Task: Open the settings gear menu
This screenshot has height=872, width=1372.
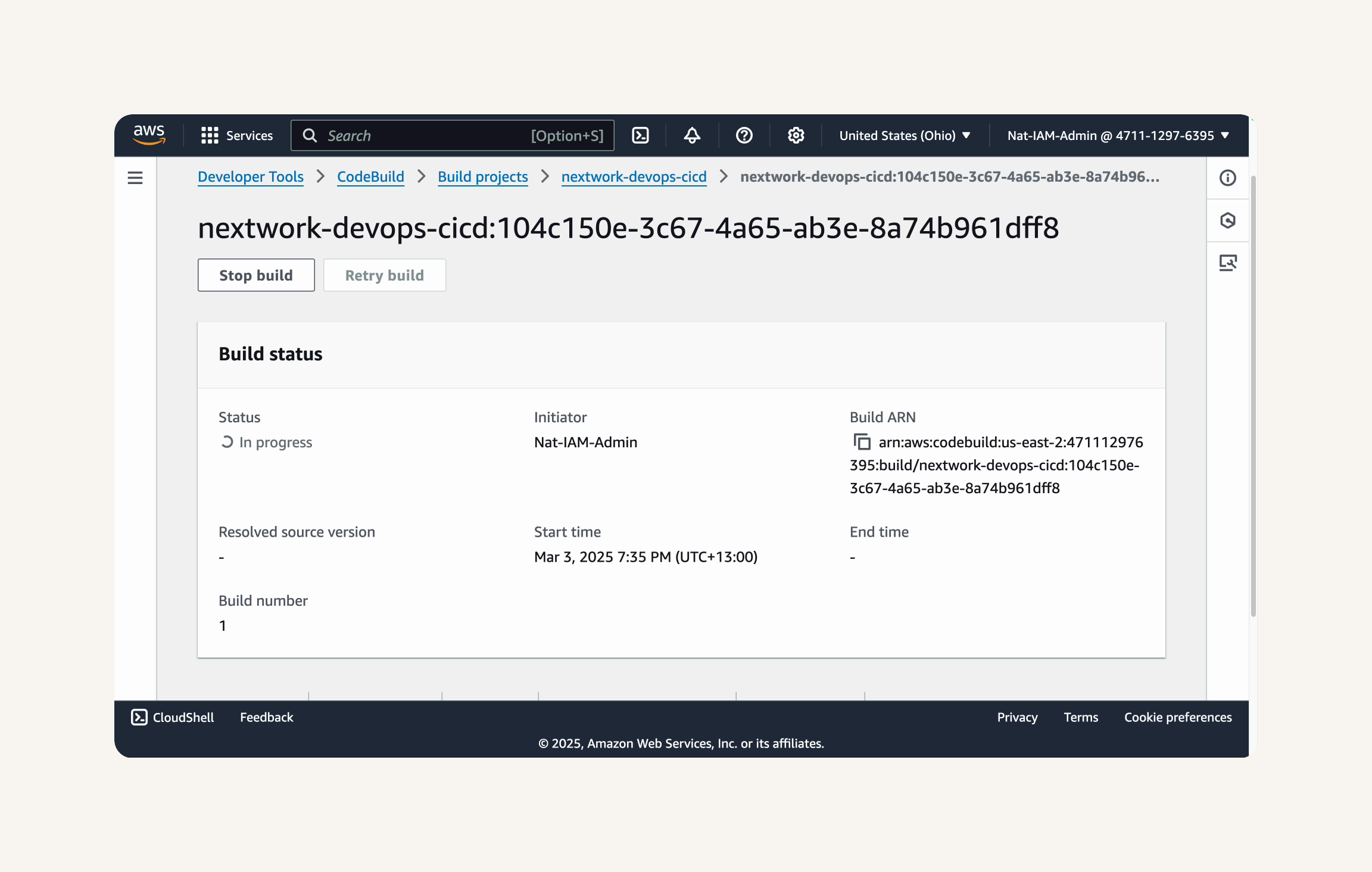Action: point(796,135)
